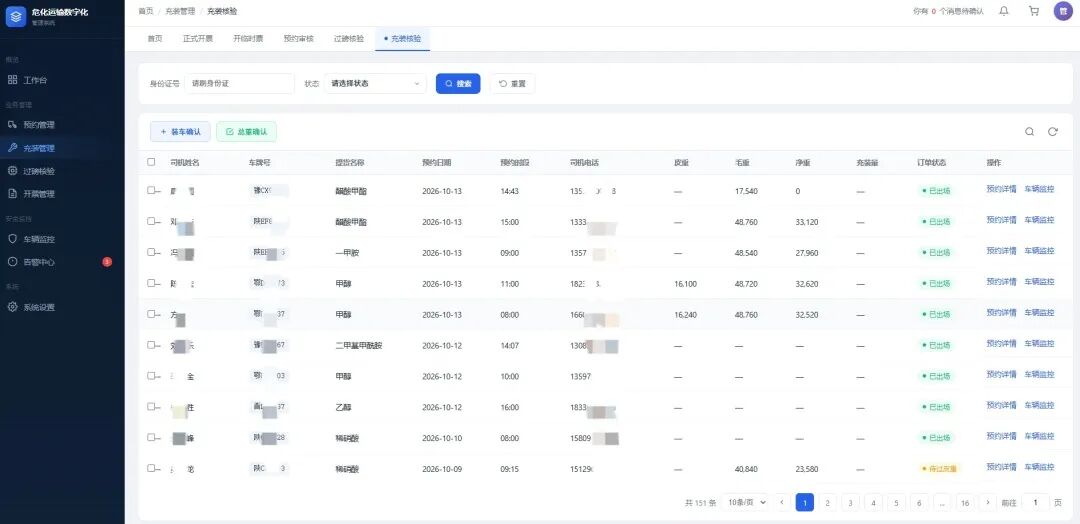Click the 订单状态 column header
Screen dimensions: 1080x524
(x=932, y=163)
